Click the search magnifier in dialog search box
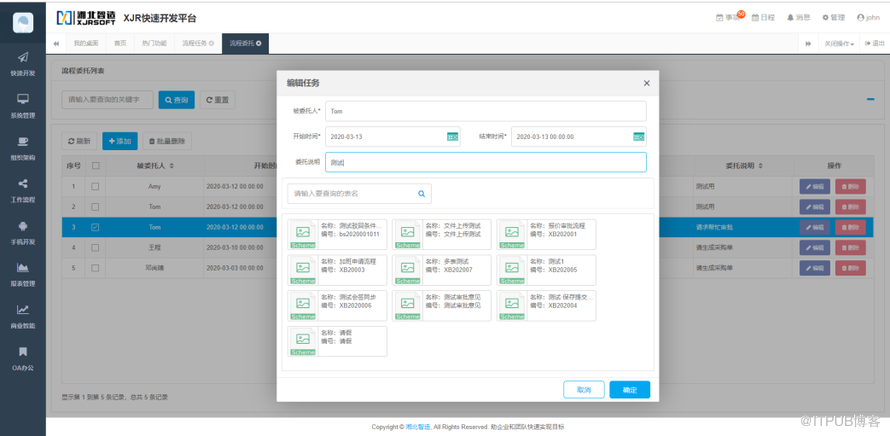Image resolution: width=890 pixels, height=436 pixels. pos(422,194)
